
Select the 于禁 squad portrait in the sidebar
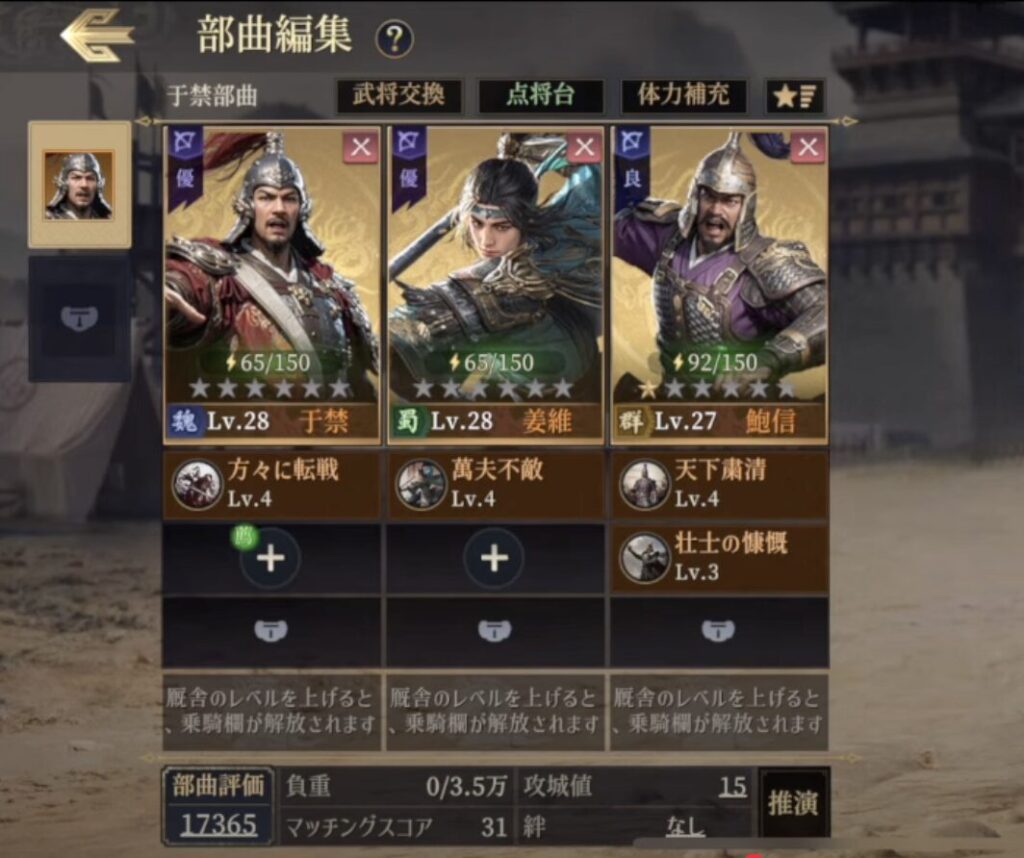click(x=79, y=185)
